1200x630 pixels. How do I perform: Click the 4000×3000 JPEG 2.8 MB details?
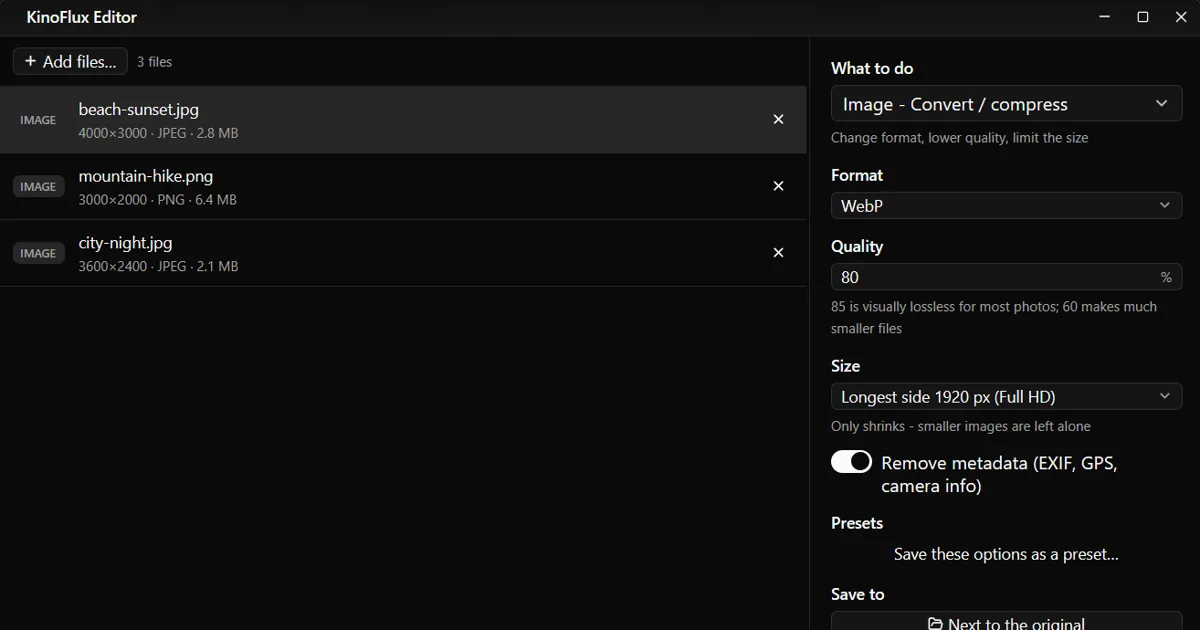pyautogui.click(x=158, y=133)
